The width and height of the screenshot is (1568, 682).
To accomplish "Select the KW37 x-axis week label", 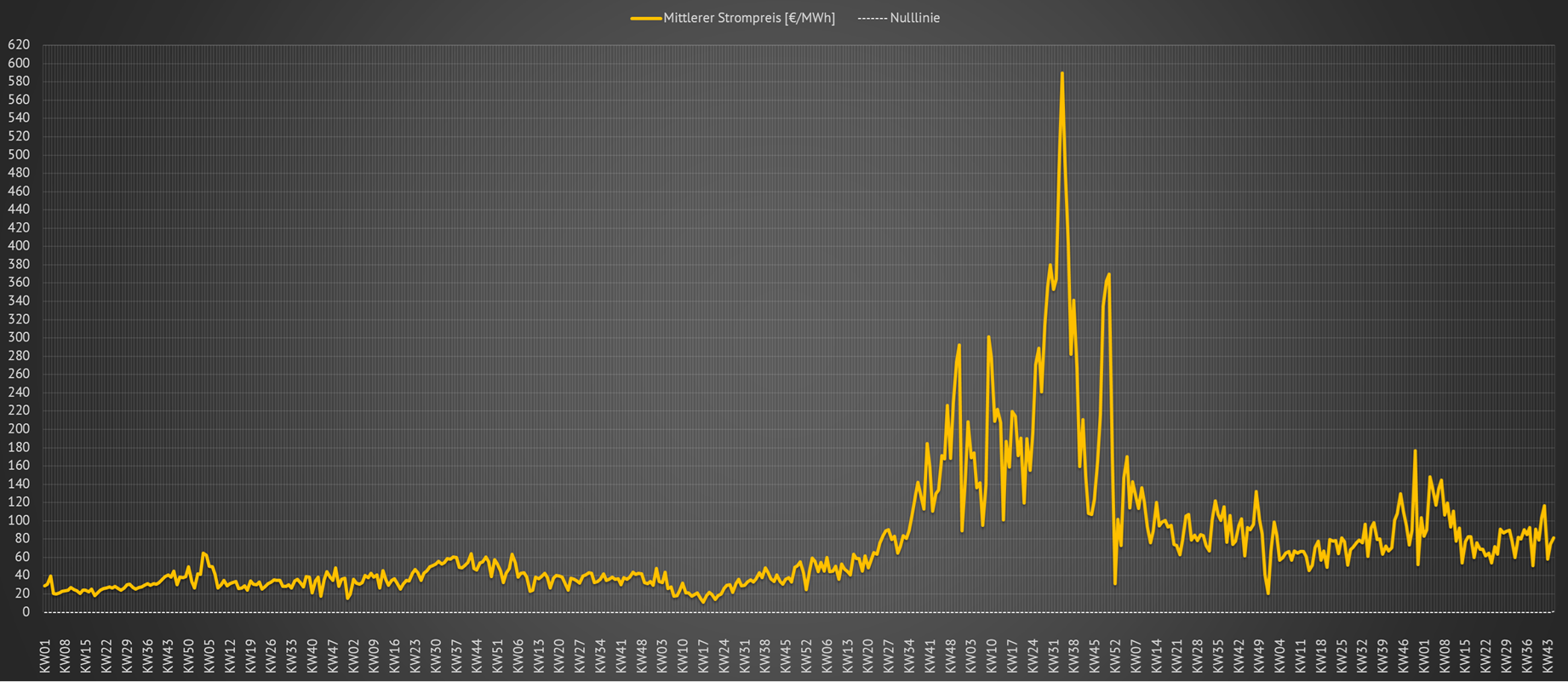I will click(456, 656).
